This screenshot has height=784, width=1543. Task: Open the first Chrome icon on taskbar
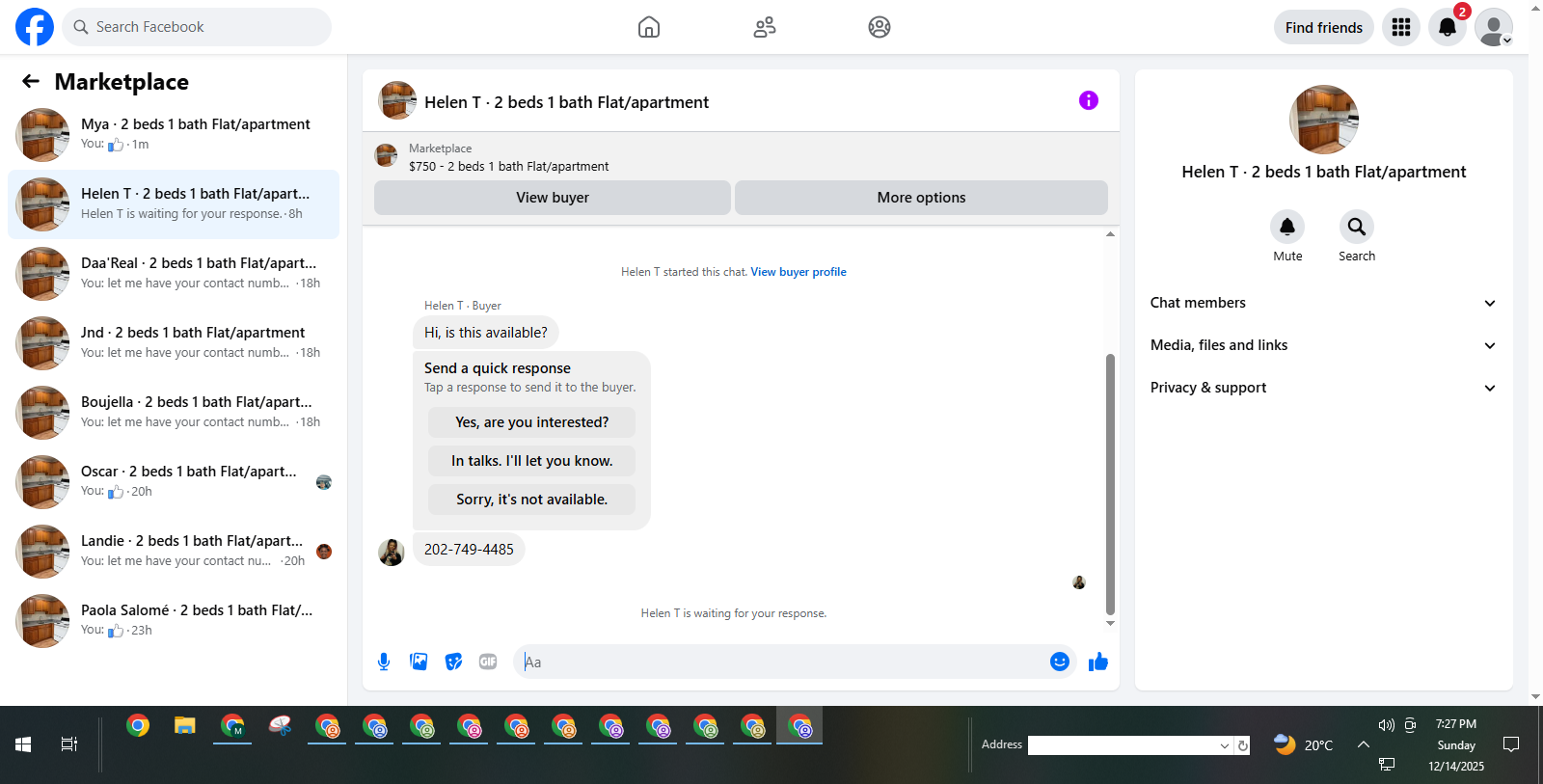(138, 726)
